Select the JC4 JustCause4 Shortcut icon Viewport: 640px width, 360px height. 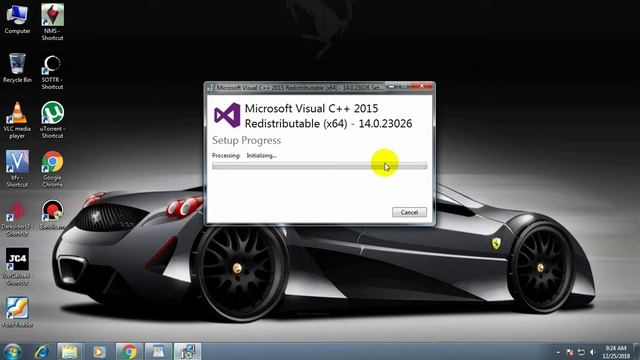(x=17, y=266)
